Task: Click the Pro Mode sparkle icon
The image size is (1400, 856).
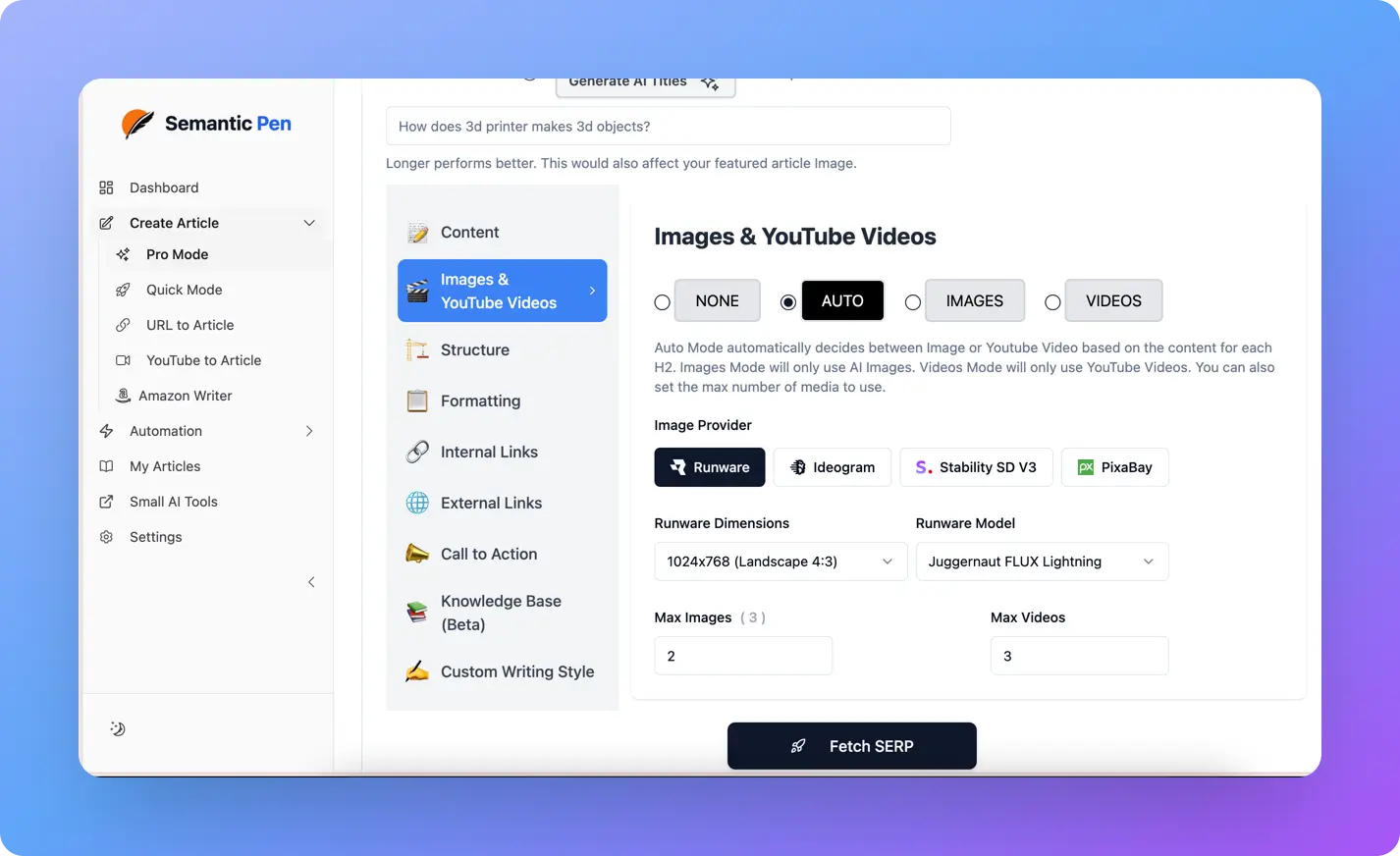Action: pyautogui.click(x=123, y=254)
